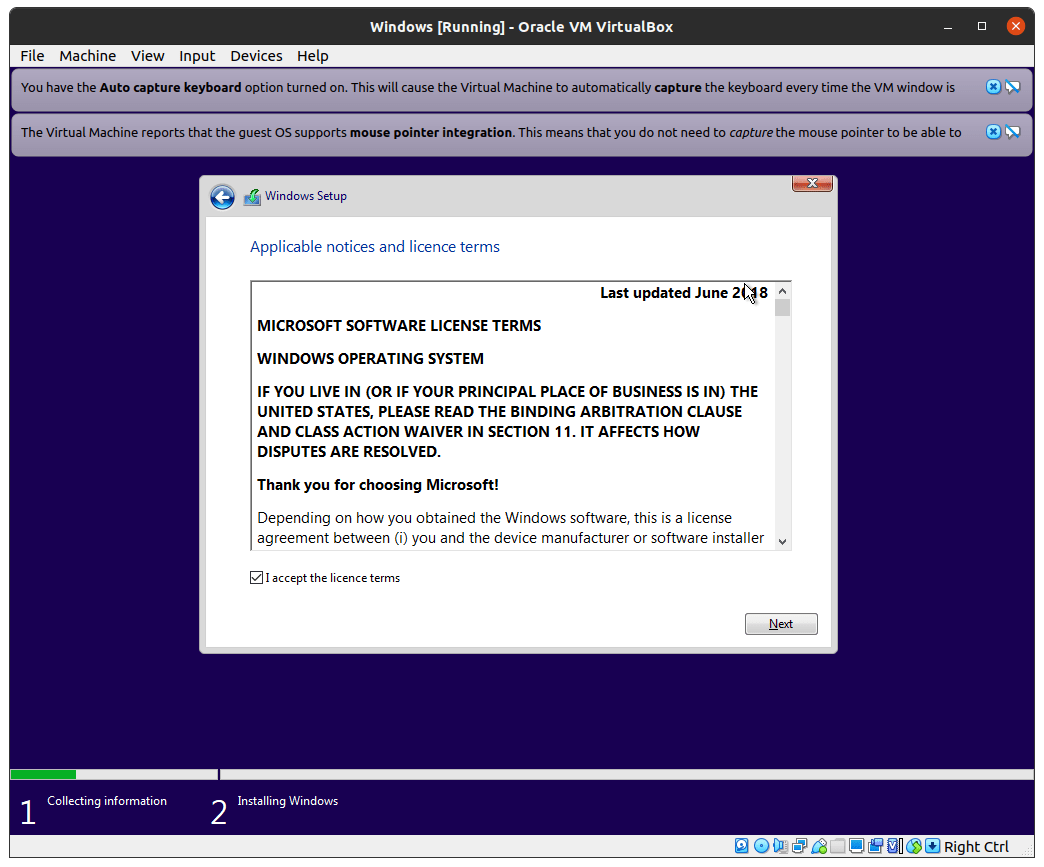1044x867 pixels.
Task: Click the Right Ctrl host key label
Action: (976, 846)
